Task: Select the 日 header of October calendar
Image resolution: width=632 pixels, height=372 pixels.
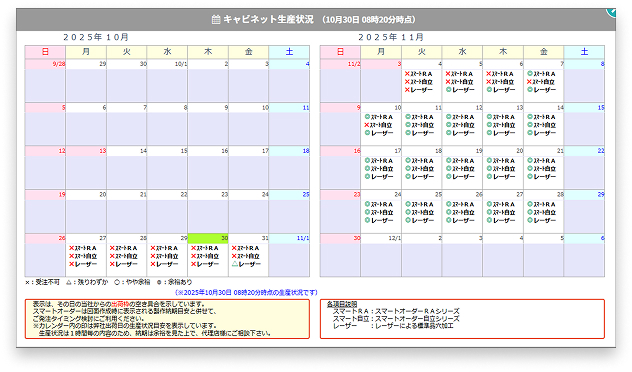Action: point(45,52)
